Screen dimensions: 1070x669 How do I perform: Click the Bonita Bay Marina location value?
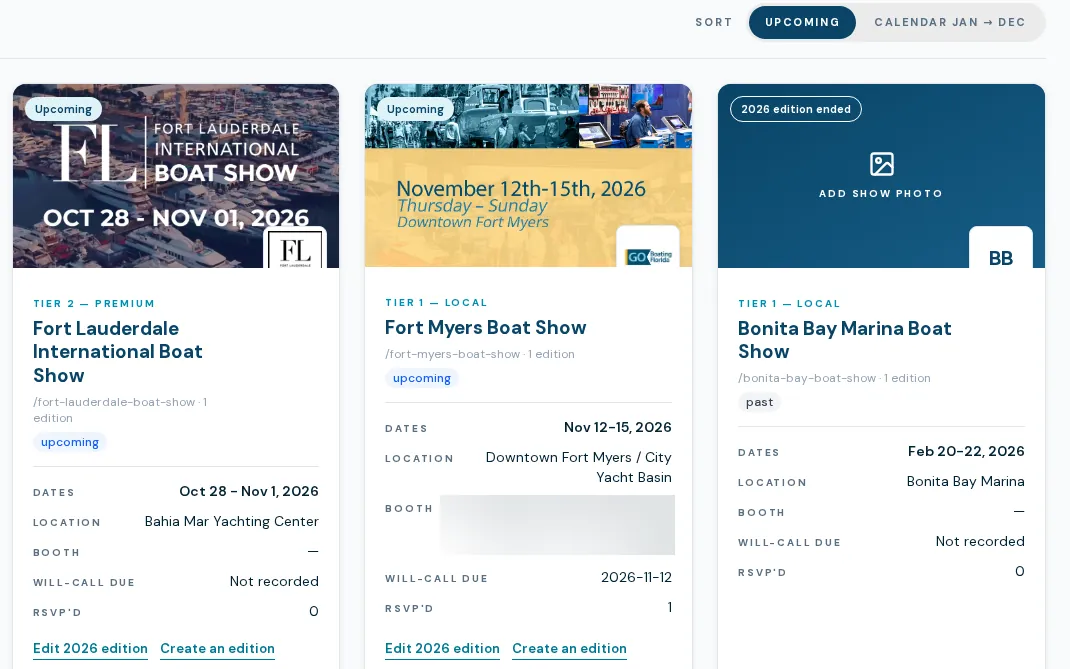coord(966,481)
